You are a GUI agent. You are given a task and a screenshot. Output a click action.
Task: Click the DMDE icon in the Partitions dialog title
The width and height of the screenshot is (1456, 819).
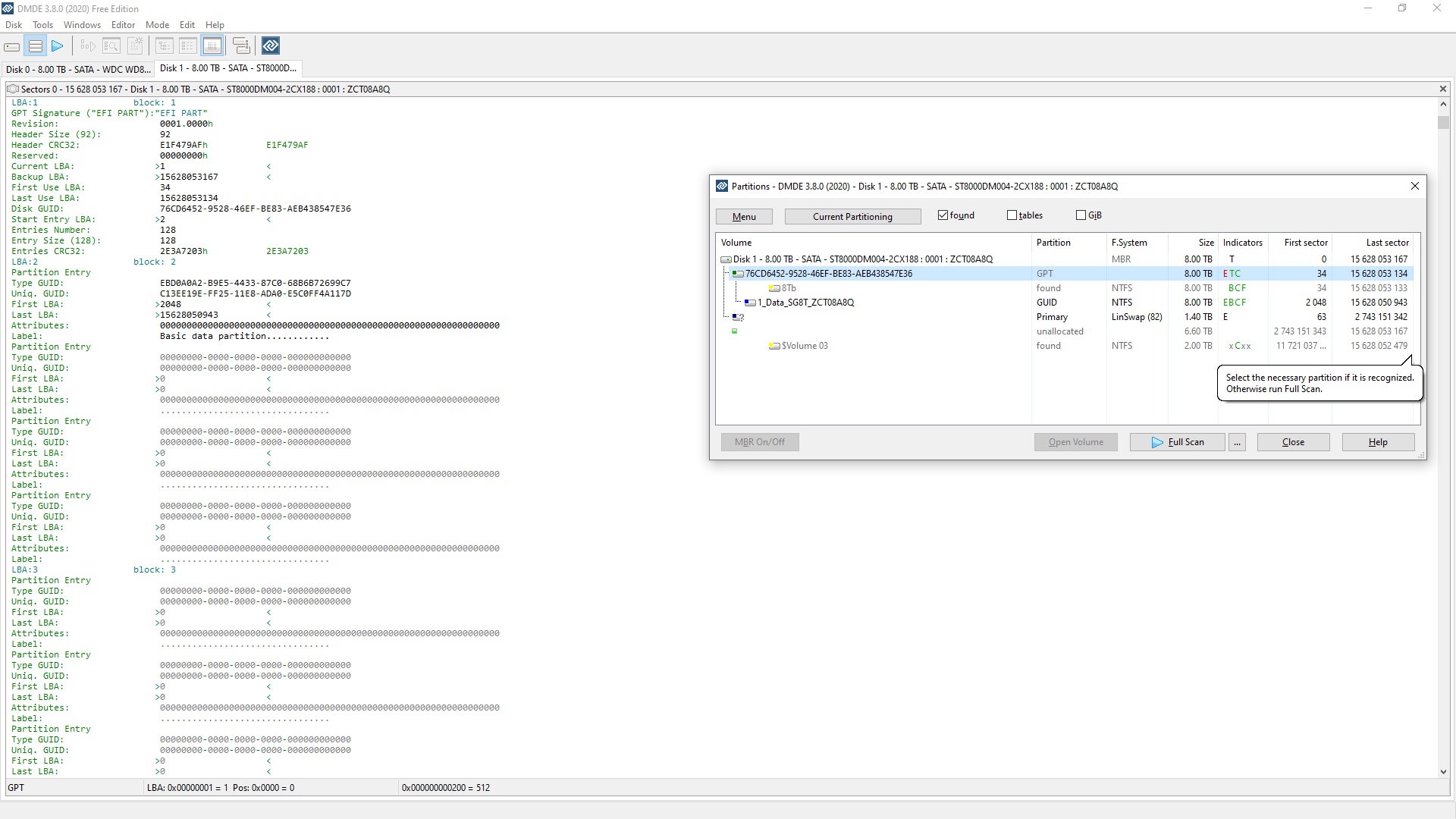(722, 187)
